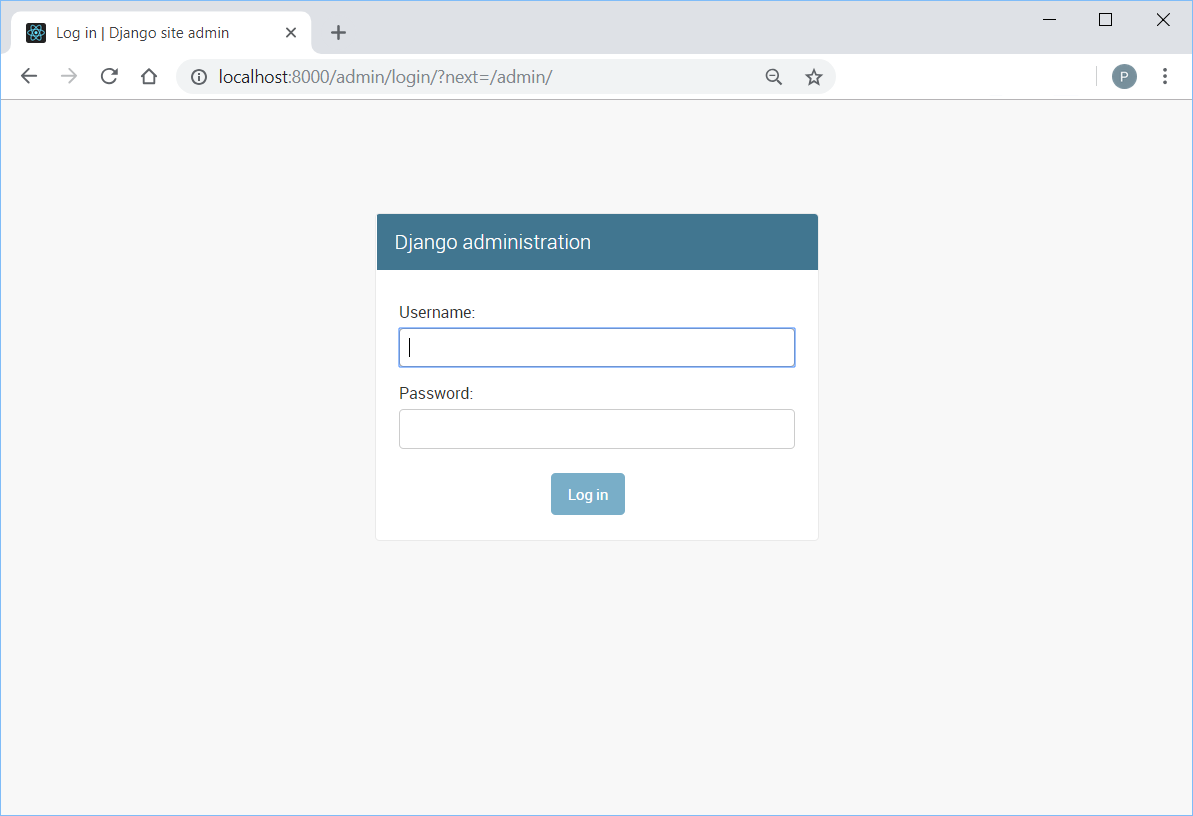Click the Django administration header title

492,242
